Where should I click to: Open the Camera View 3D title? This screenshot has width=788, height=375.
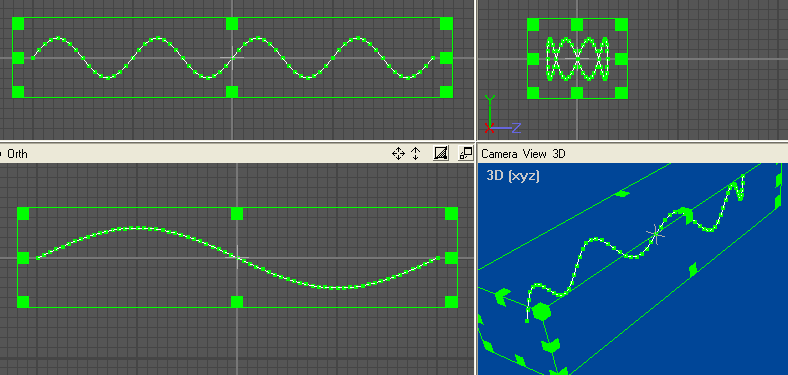click(523, 154)
